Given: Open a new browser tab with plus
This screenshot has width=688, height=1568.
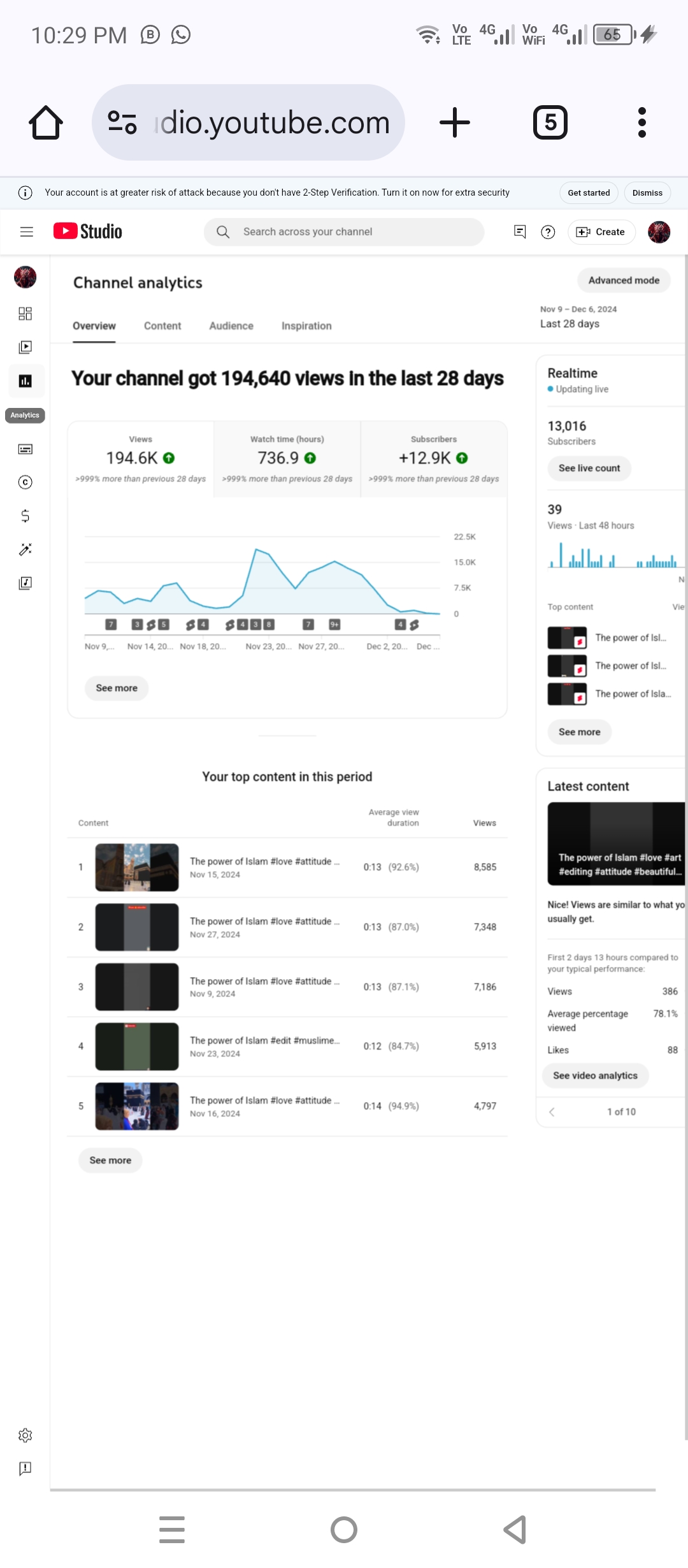Looking at the screenshot, I should (x=455, y=122).
